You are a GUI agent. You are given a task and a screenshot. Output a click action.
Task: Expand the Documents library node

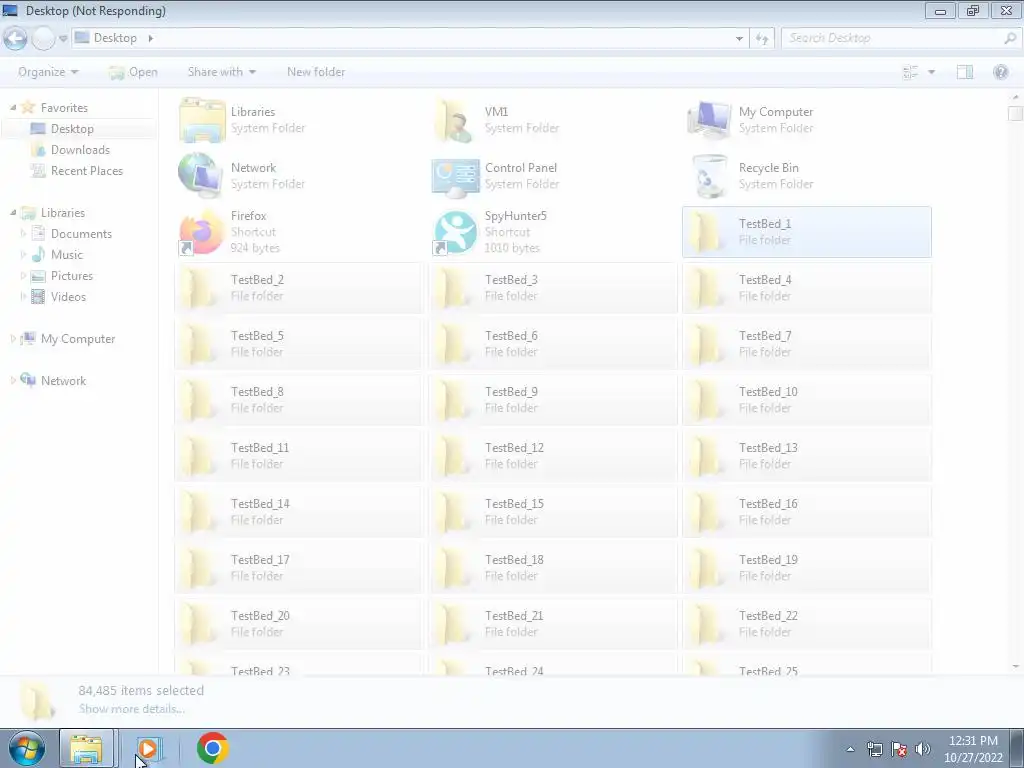[24, 233]
